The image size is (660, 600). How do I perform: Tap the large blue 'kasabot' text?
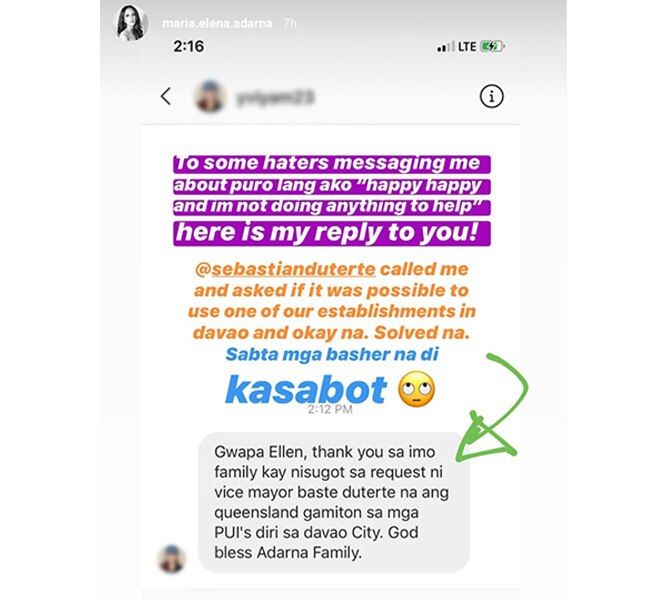tap(306, 389)
